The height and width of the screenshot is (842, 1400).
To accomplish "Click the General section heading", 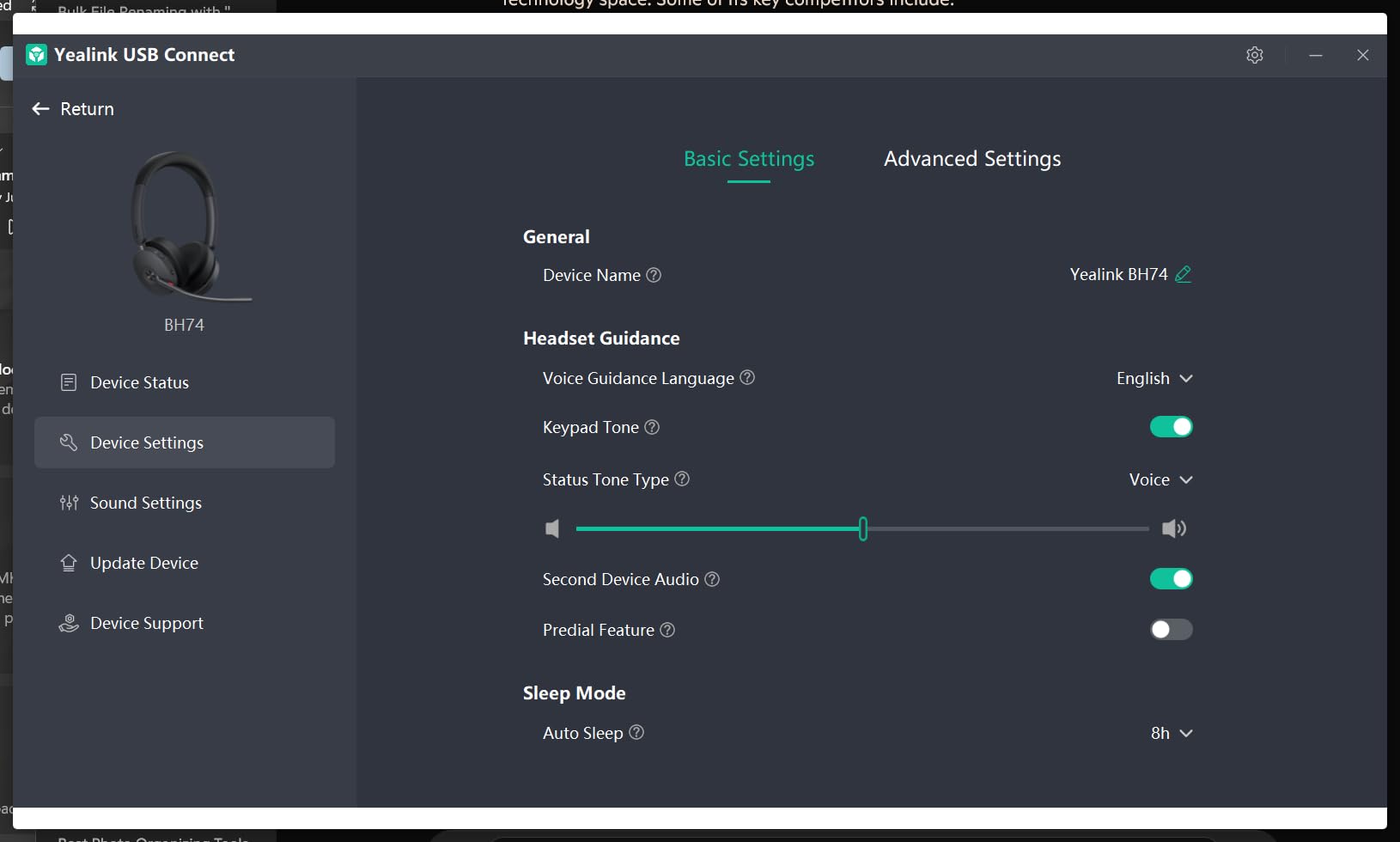I will coord(557,237).
